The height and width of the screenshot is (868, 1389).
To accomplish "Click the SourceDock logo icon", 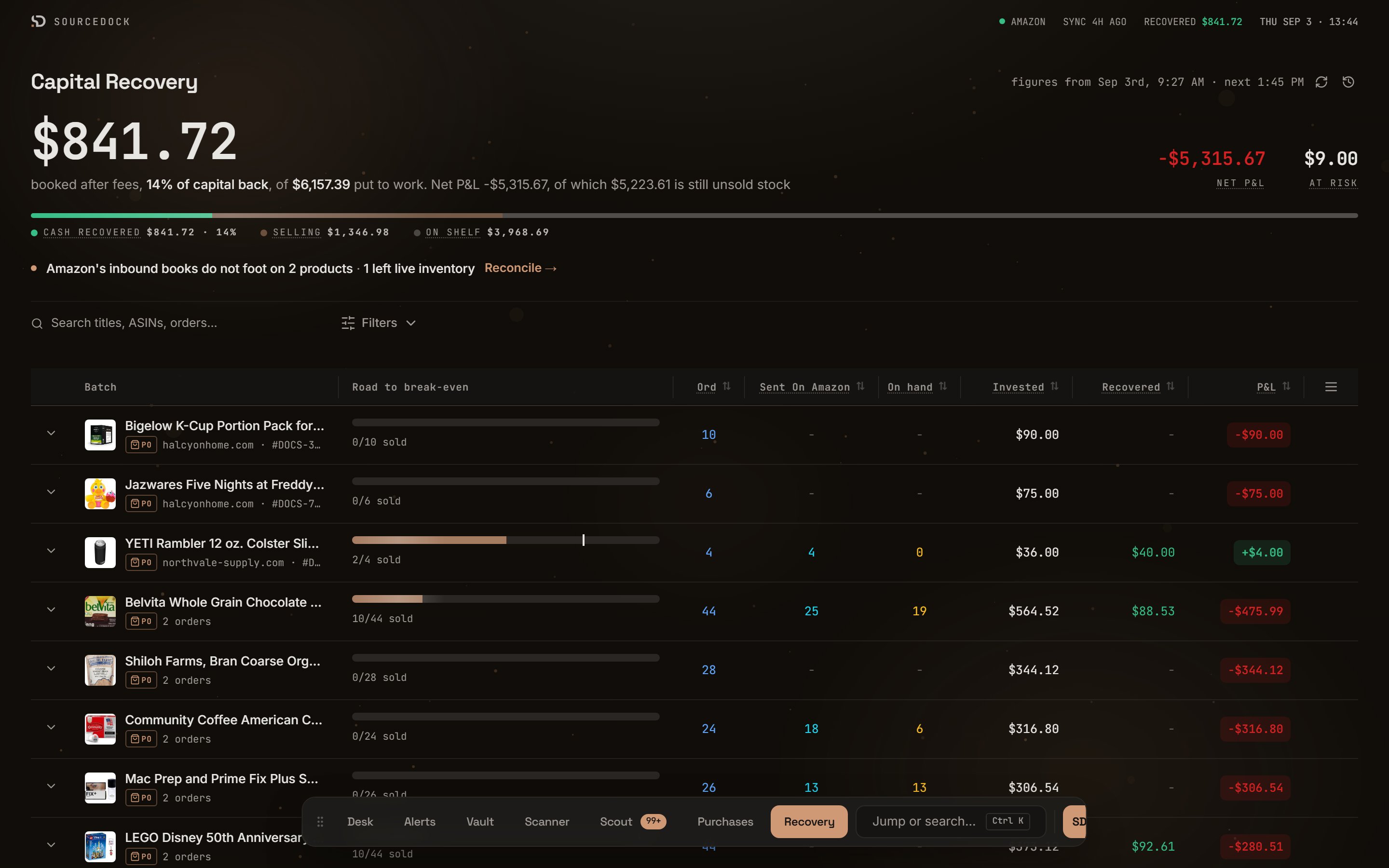I will [39, 21].
